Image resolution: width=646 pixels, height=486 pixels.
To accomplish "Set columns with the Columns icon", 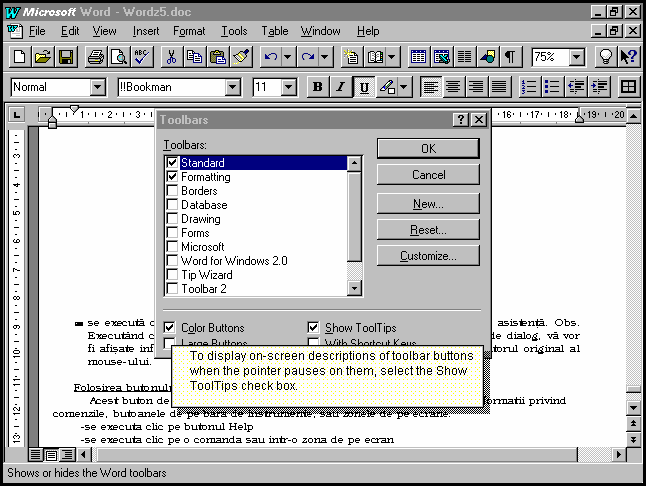I will pos(464,57).
